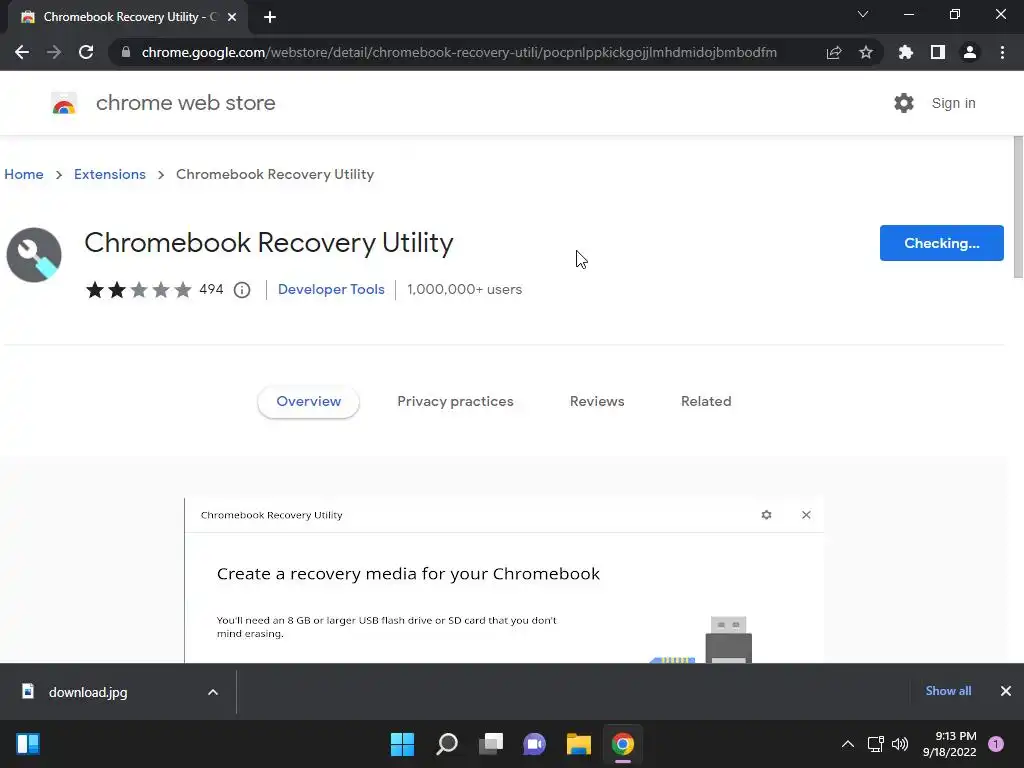Open the notification badge in the tray

996,744
